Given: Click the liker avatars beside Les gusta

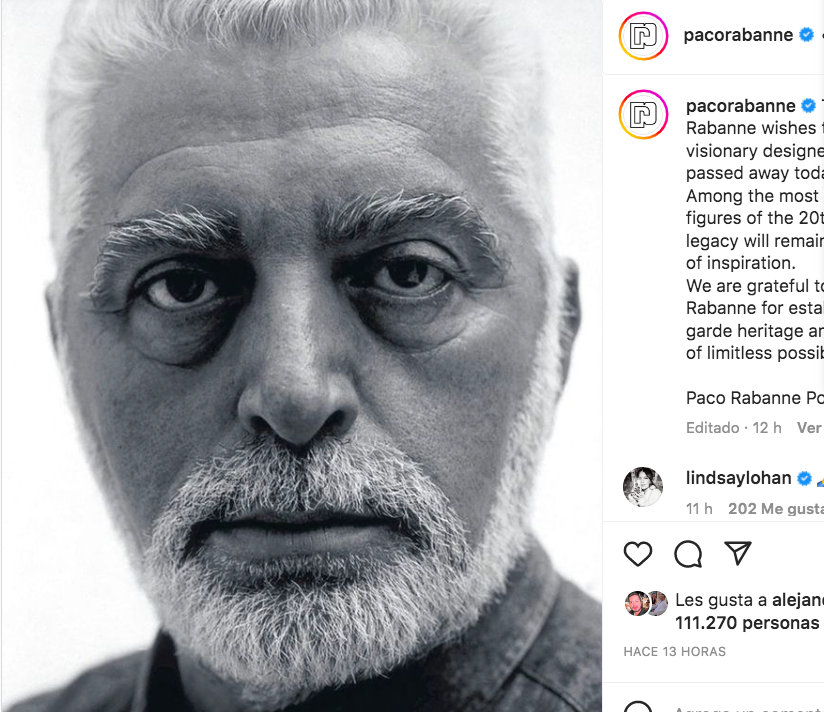Looking at the screenshot, I should [x=646, y=603].
